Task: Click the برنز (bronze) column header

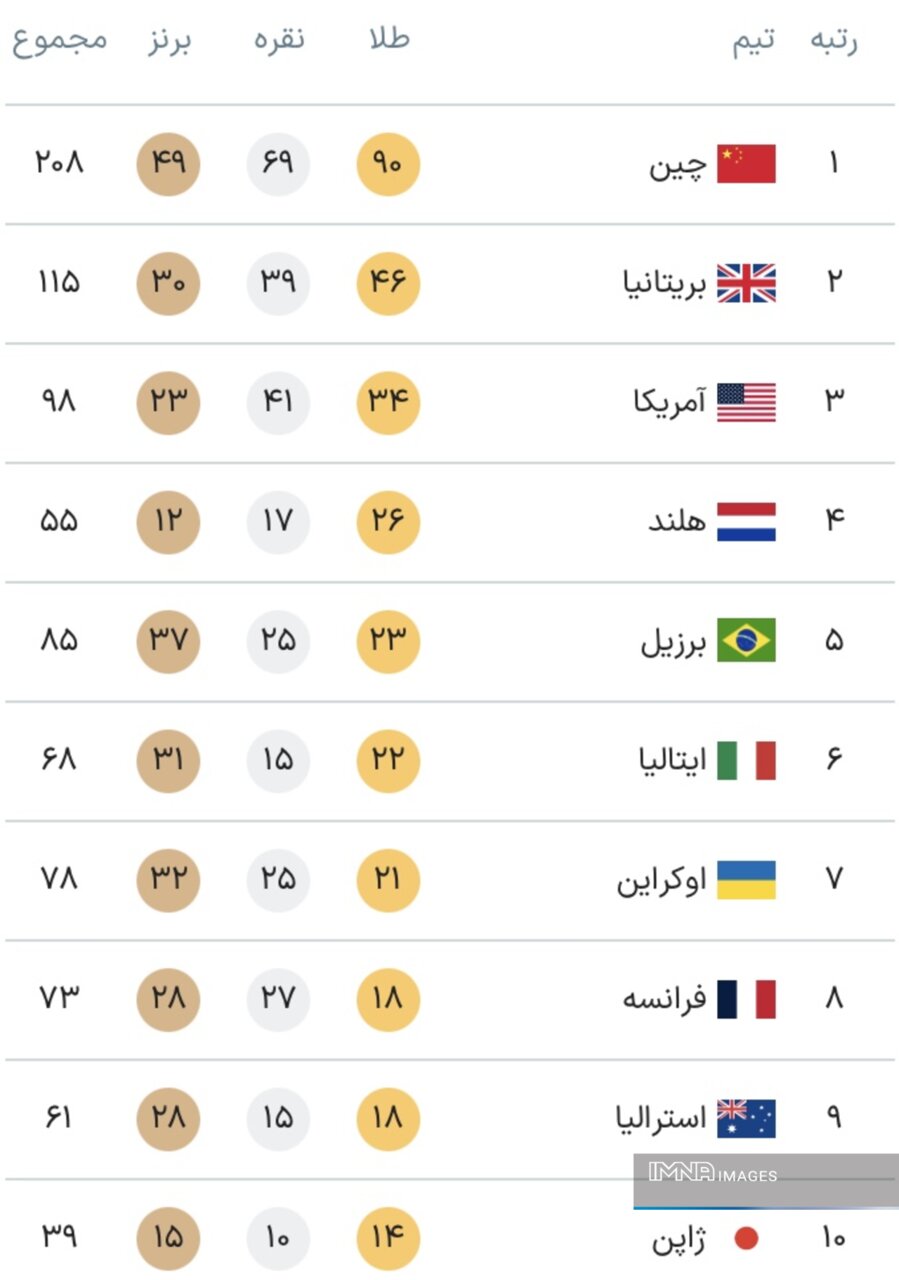Action: coord(169,40)
